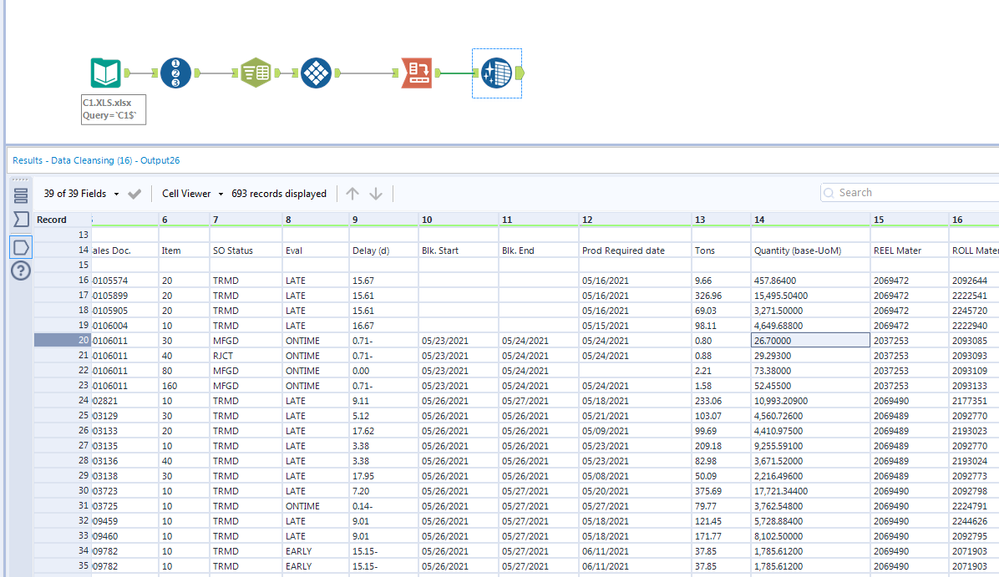Click the output anchor icon in results sidebar
999x577 pixels.
coord(20,247)
